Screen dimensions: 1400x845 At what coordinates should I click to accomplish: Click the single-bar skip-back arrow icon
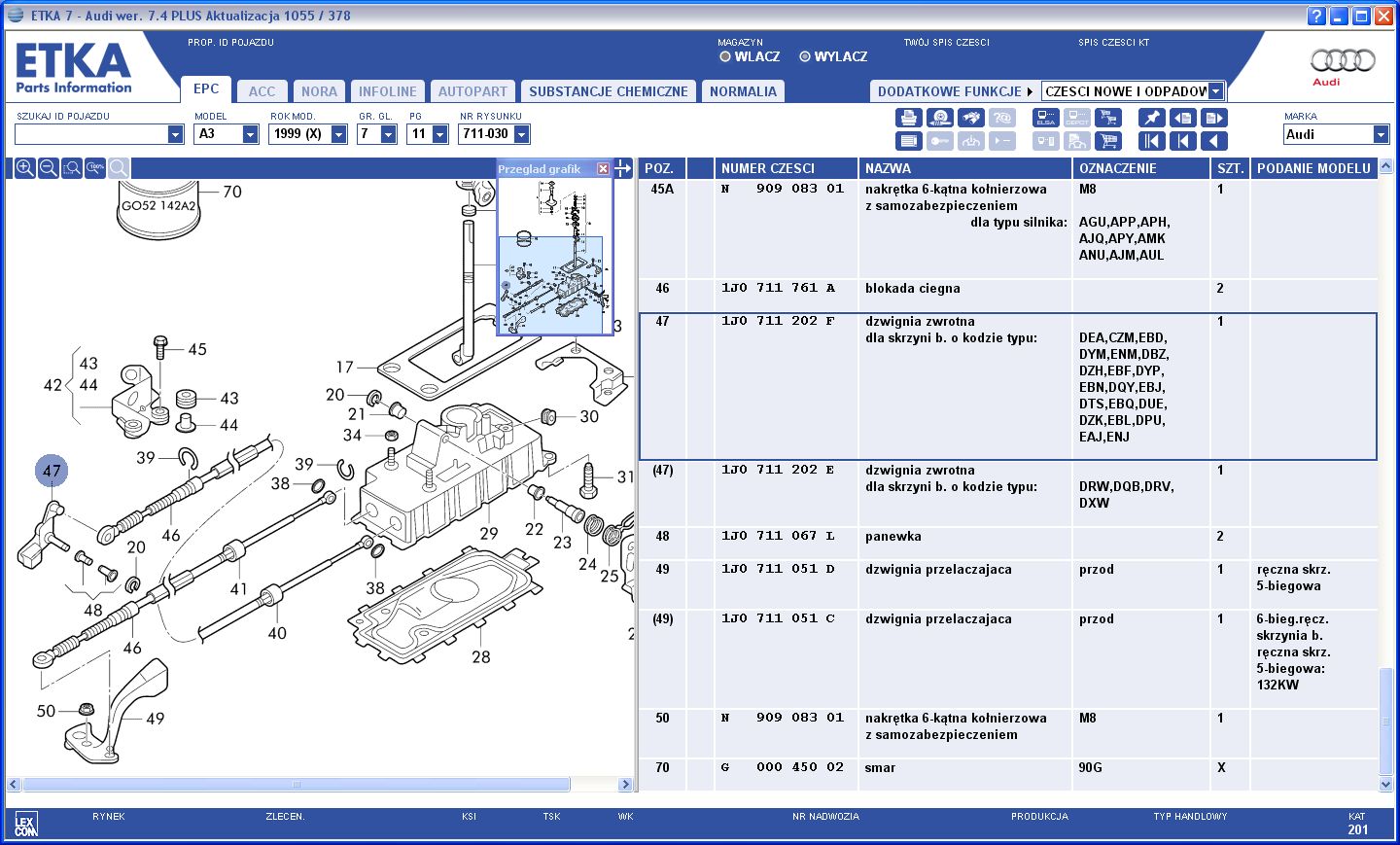(1183, 141)
